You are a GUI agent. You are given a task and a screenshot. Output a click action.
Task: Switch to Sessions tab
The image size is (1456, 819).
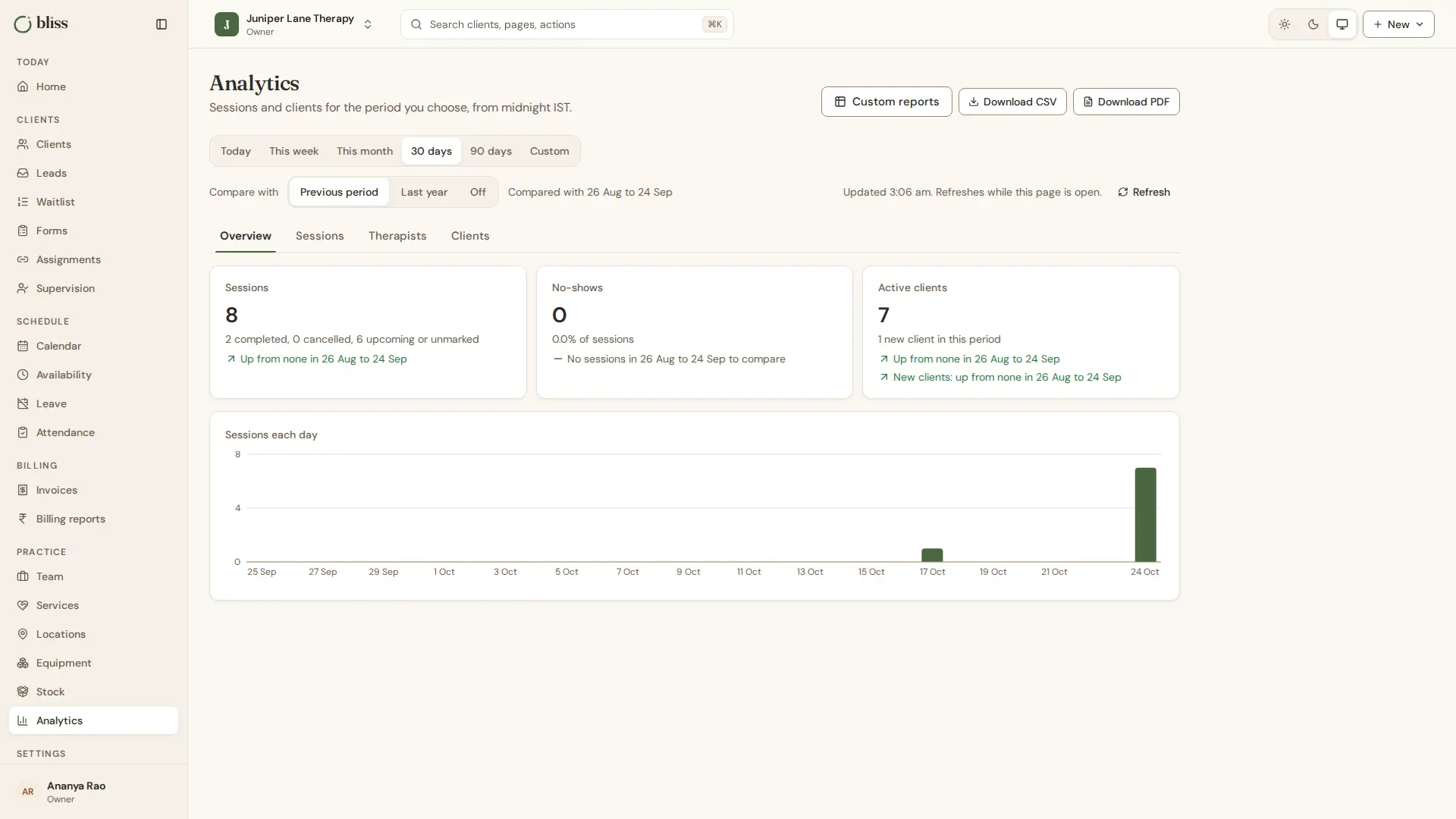coord(319,236)
